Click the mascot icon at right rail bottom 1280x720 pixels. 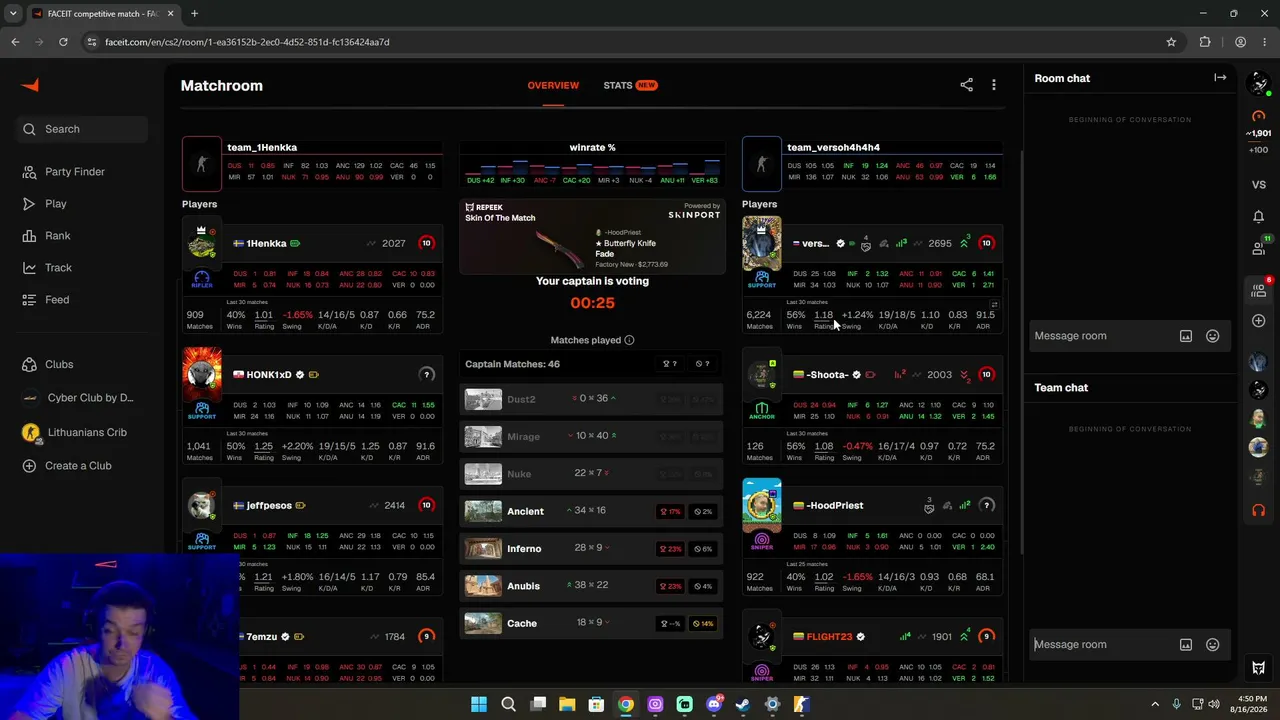click(1259, 668)
